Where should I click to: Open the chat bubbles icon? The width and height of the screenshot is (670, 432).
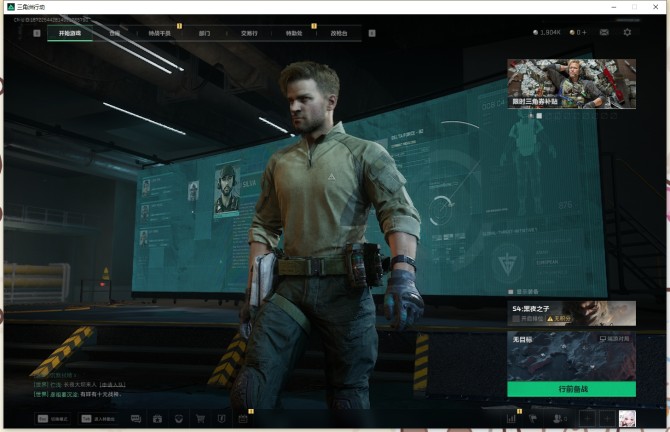(x=136, y=419)
